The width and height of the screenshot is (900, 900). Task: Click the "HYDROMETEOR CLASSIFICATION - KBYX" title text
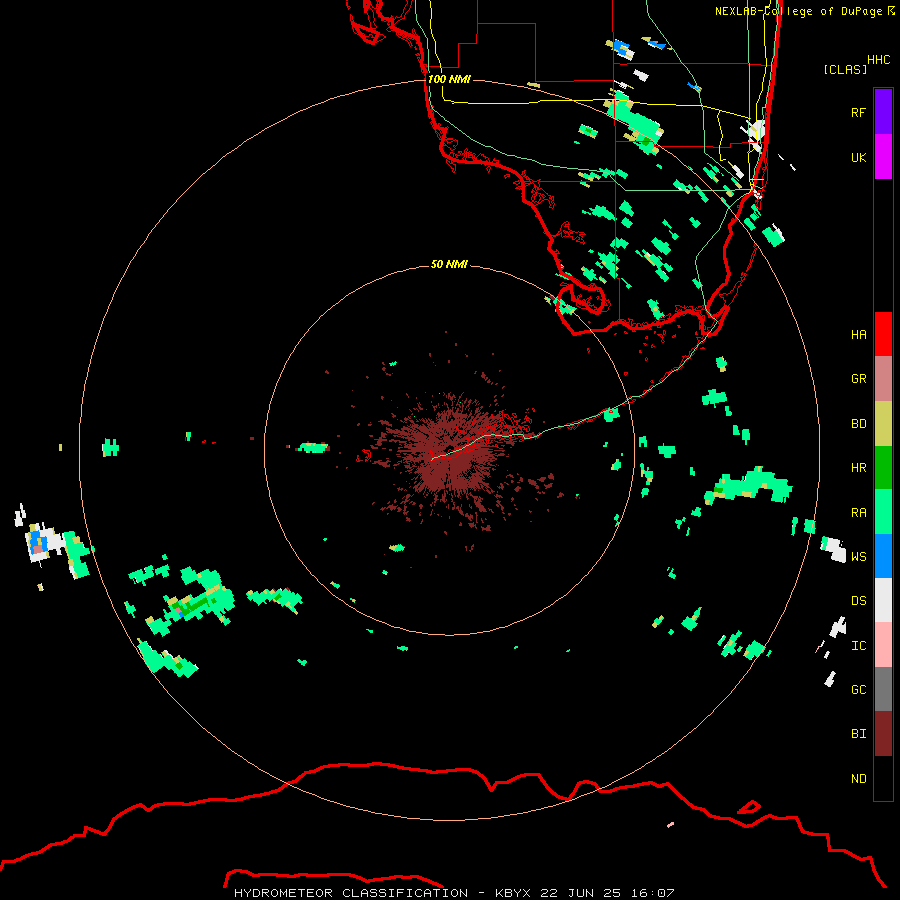tap(382, 893)
